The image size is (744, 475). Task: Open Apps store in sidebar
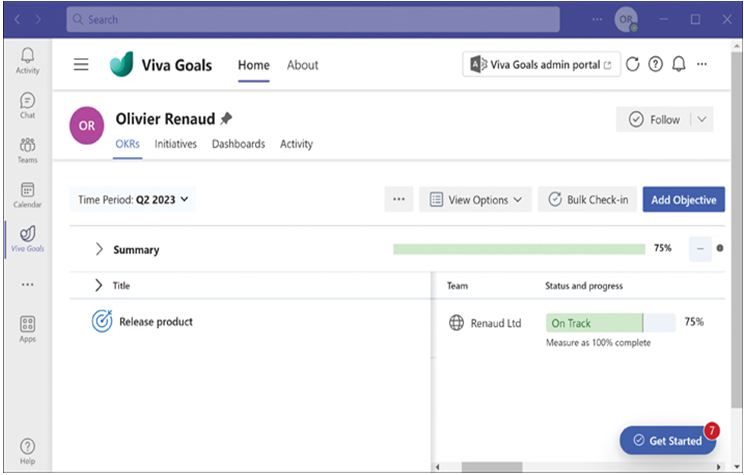28,329
